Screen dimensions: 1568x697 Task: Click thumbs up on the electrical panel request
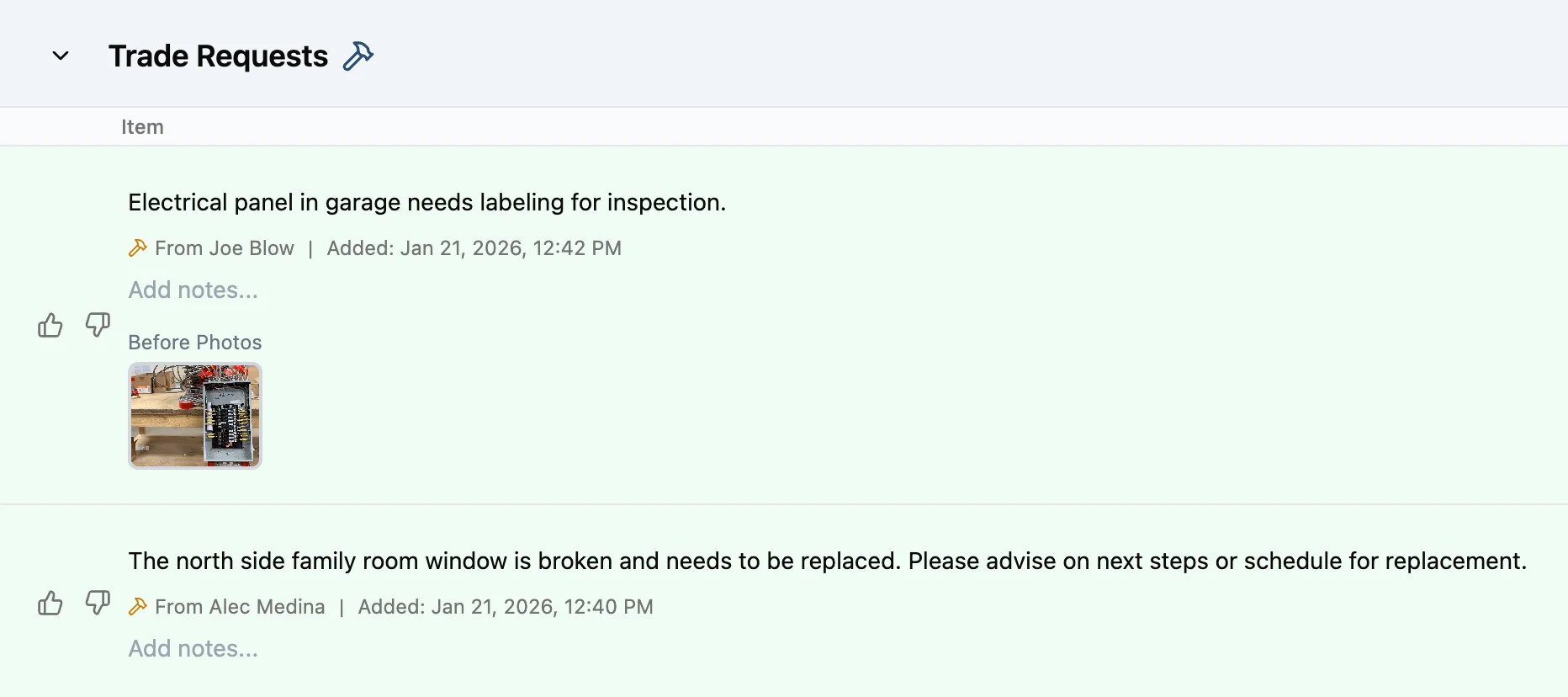[x=50, y=326]
